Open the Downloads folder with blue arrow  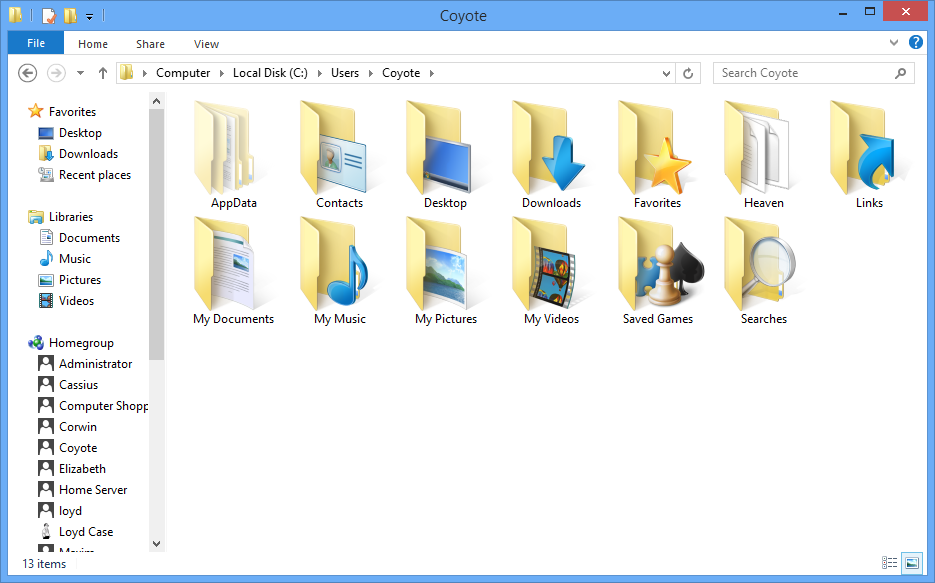click(x=549, y=147)
